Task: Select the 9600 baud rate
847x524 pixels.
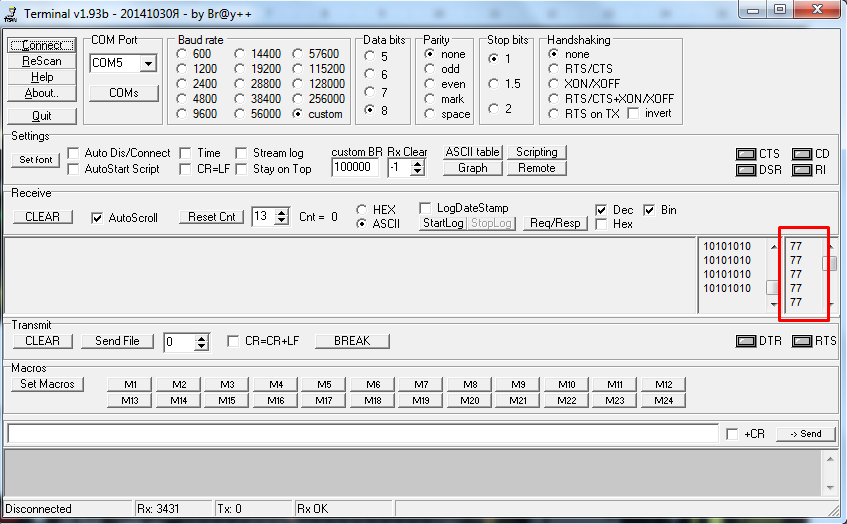Action: [182, 114]
